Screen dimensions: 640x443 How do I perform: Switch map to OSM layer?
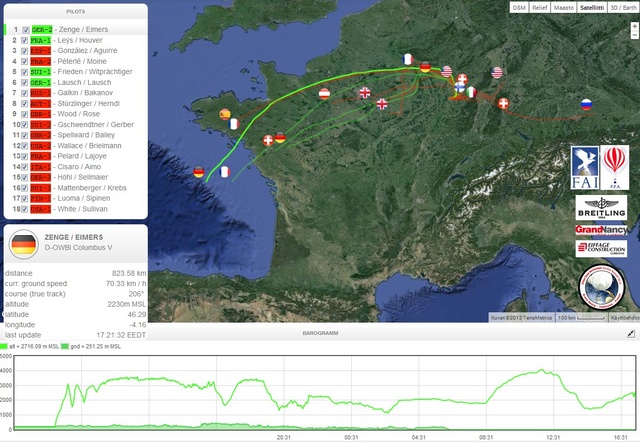click(x=519, y=7)
